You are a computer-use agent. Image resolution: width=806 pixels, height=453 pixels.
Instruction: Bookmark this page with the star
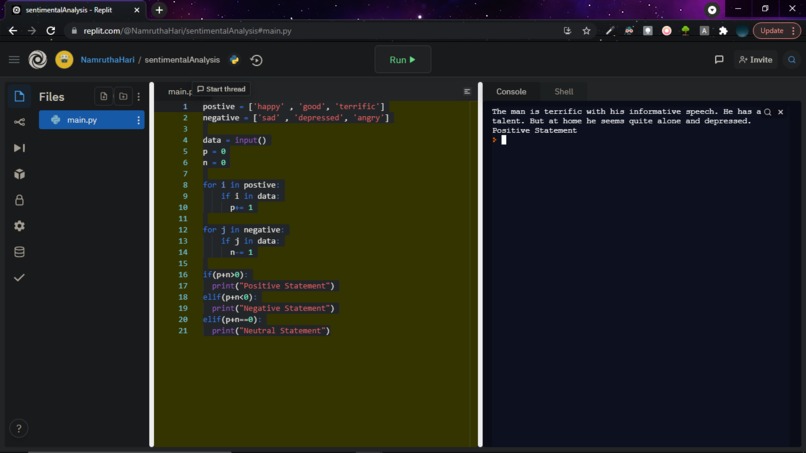pos(586,31)
